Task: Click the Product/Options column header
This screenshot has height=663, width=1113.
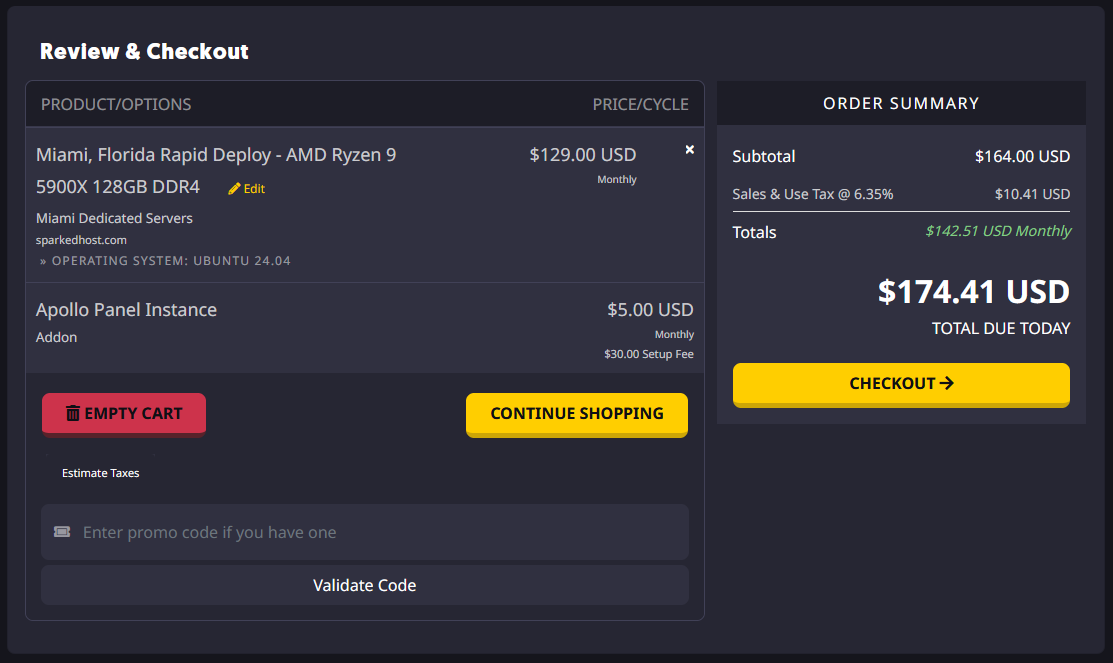Action: click(116, 104)
